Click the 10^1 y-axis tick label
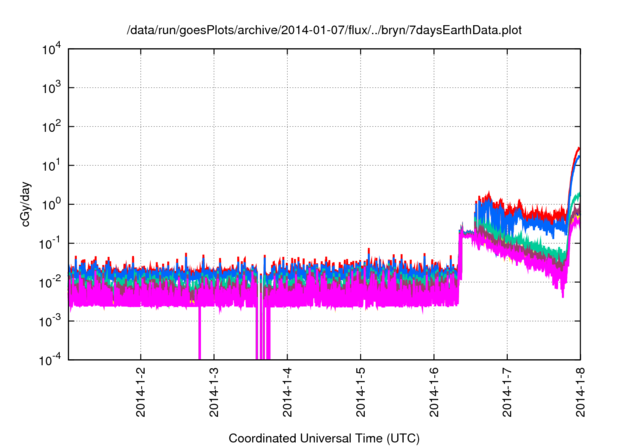 tap(51, 166)
